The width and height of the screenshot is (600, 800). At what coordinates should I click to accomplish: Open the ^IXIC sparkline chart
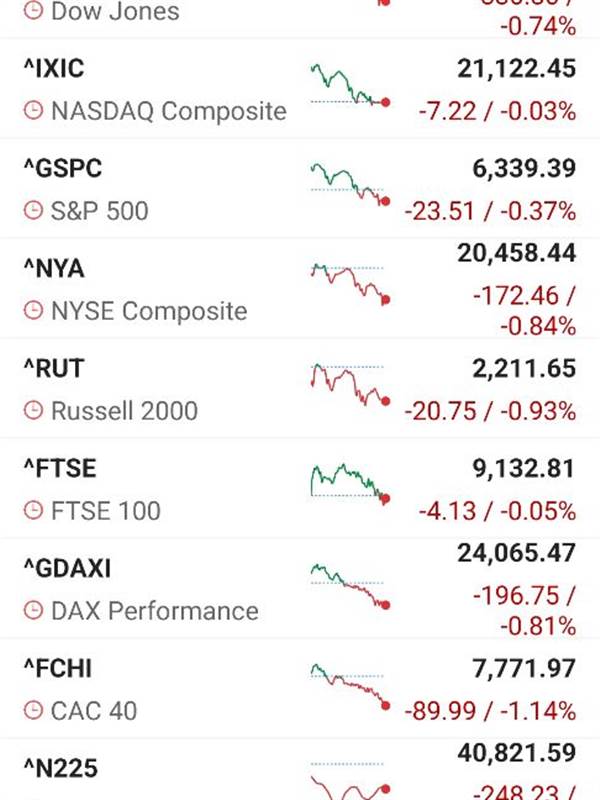tap(351, 85)
